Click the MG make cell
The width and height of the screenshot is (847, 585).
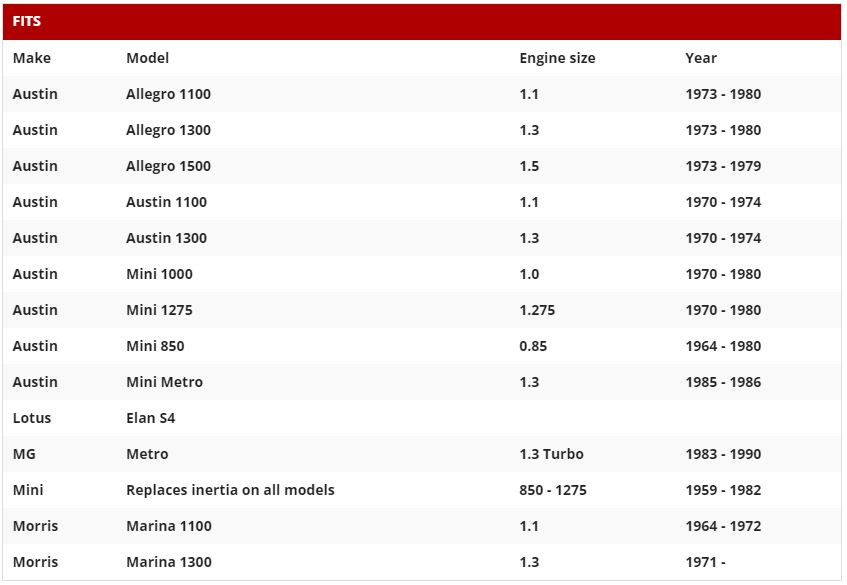point(24,454)
